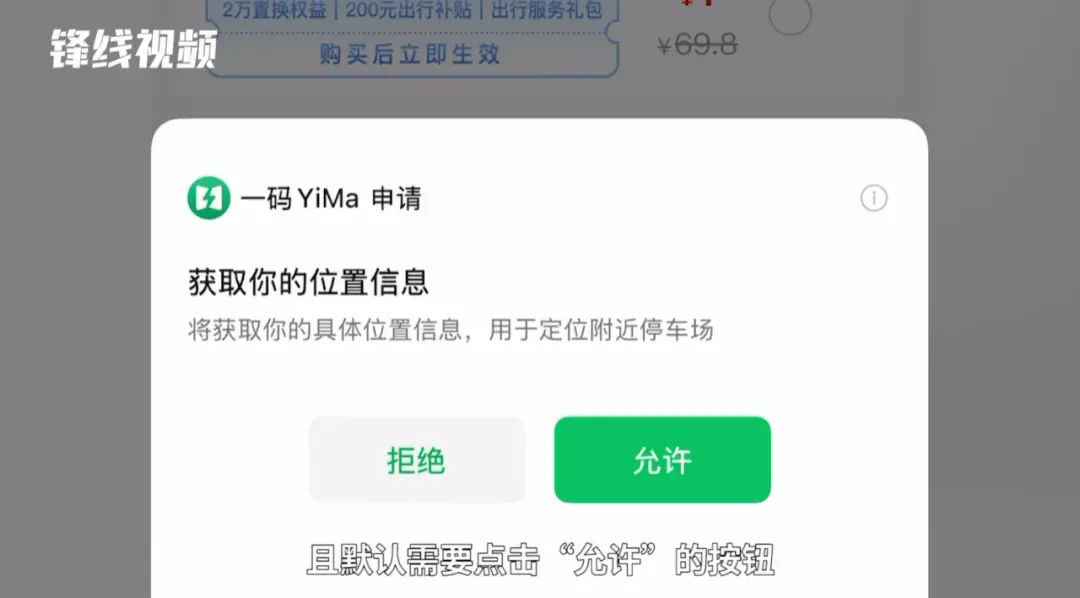Image resolution: width=1080 pixels, height=598 pixels.
Task: Tap the 出行服务礼包 coupon text
Action: 546,10
